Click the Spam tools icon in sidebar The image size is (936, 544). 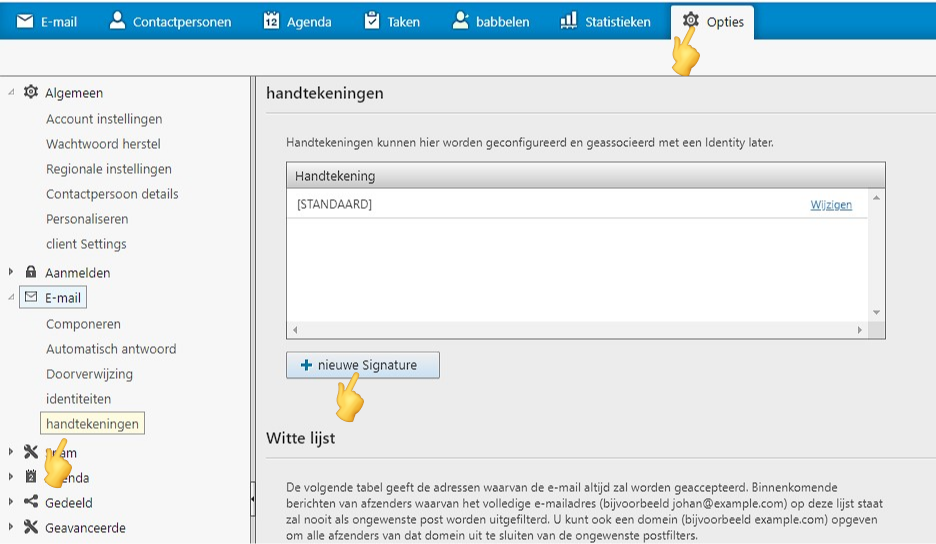tap(31, 451)
